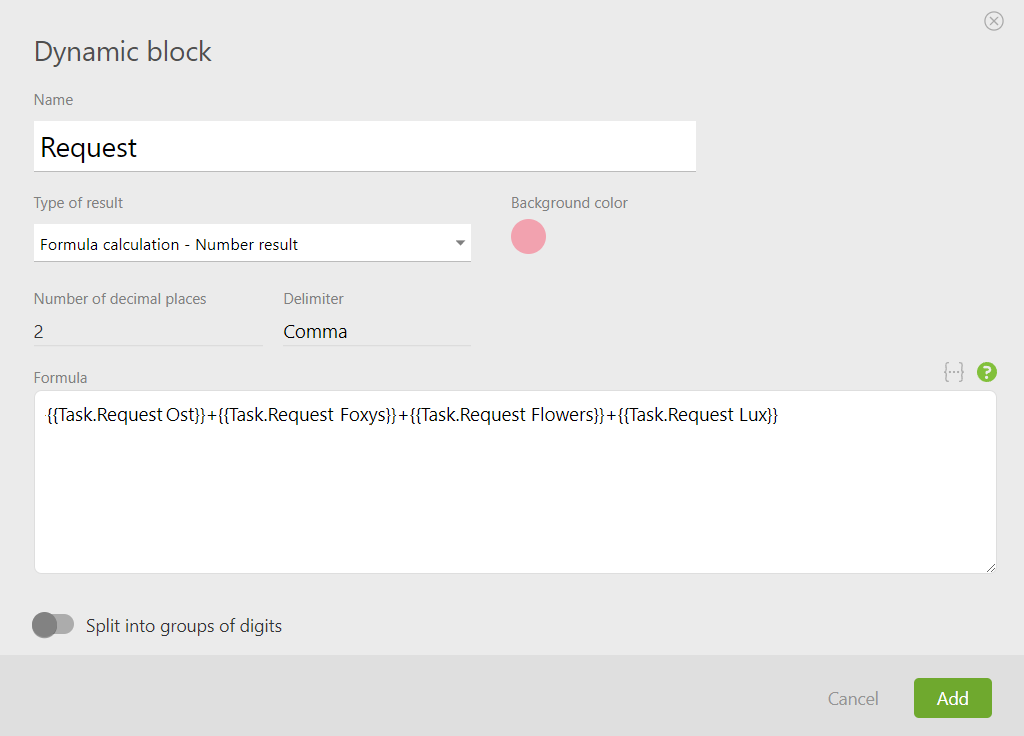This screenshot has height=736, width=1024.
Task: Close the Dynamic block dialog
Action: pyautogui.click(x=993, y=22)
